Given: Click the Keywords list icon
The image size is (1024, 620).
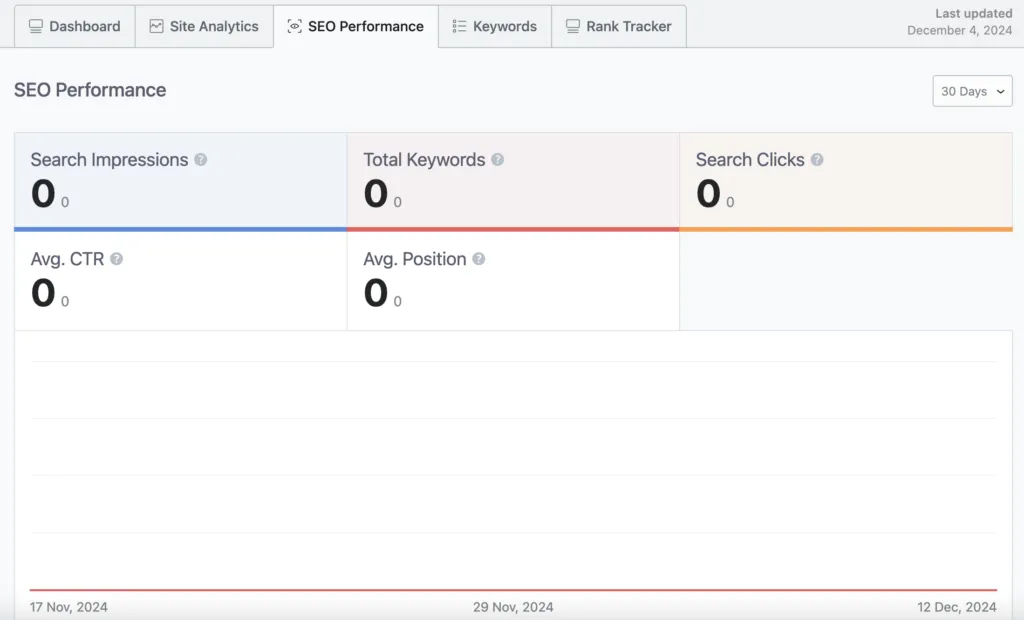Looking at the screenshot, I should (459, 27).
